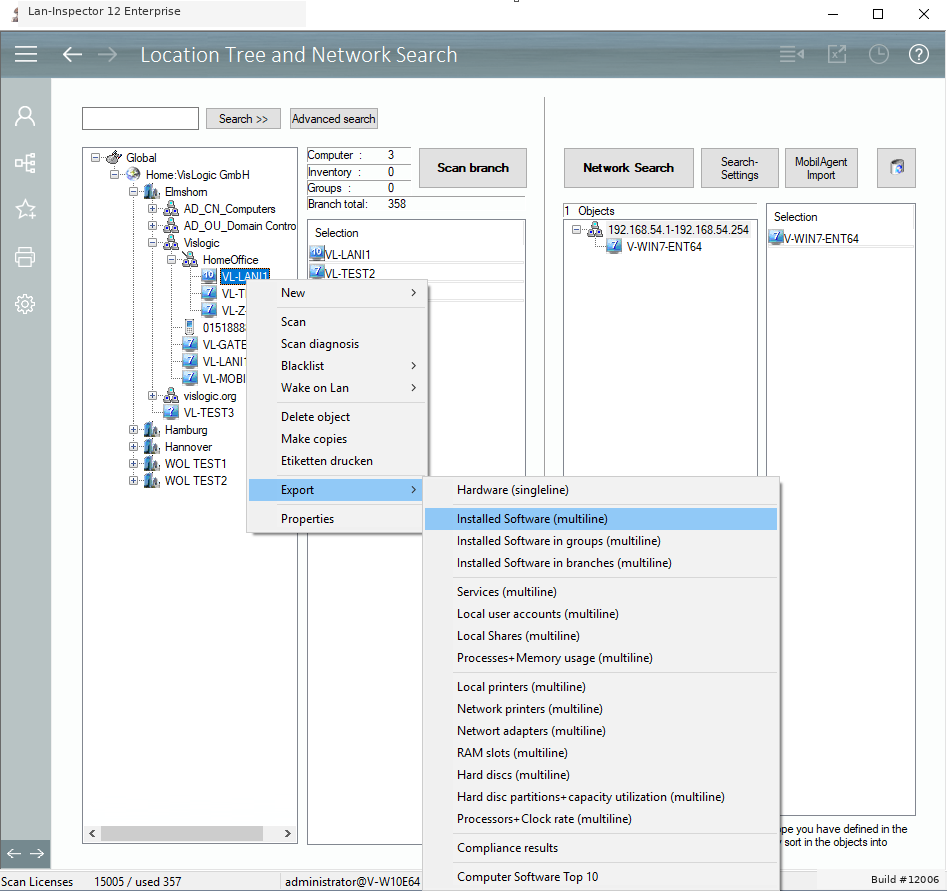Open the network tree sidebar icon

tap(25, 163)
